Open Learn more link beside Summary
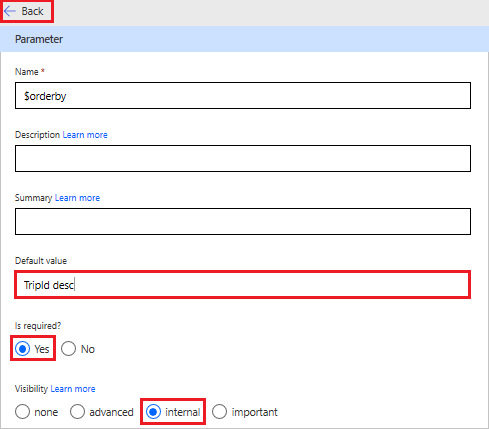This screenshot has height=429, width=489. coord(77,198)
